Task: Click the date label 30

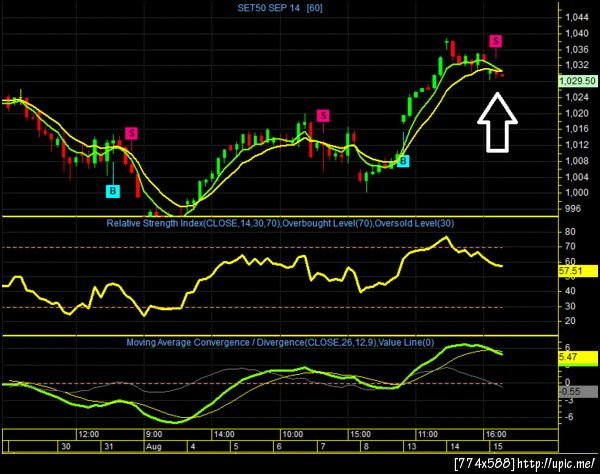Action: click(x=66, y=446)
